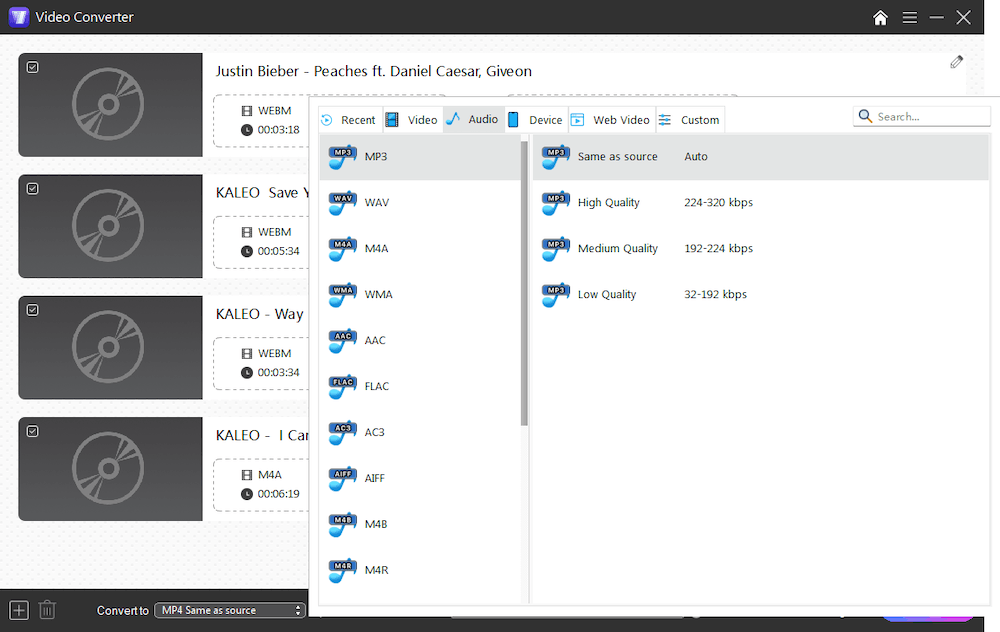1000x632 pixels.
Task: Click the M4R format icon
Action: coord(342,570)
